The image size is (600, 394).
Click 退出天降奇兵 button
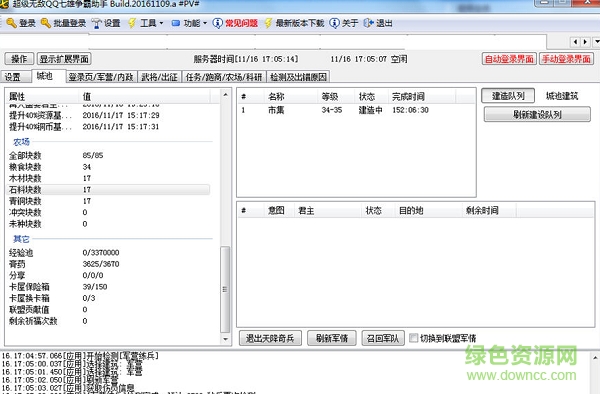[x=270, y=338]
